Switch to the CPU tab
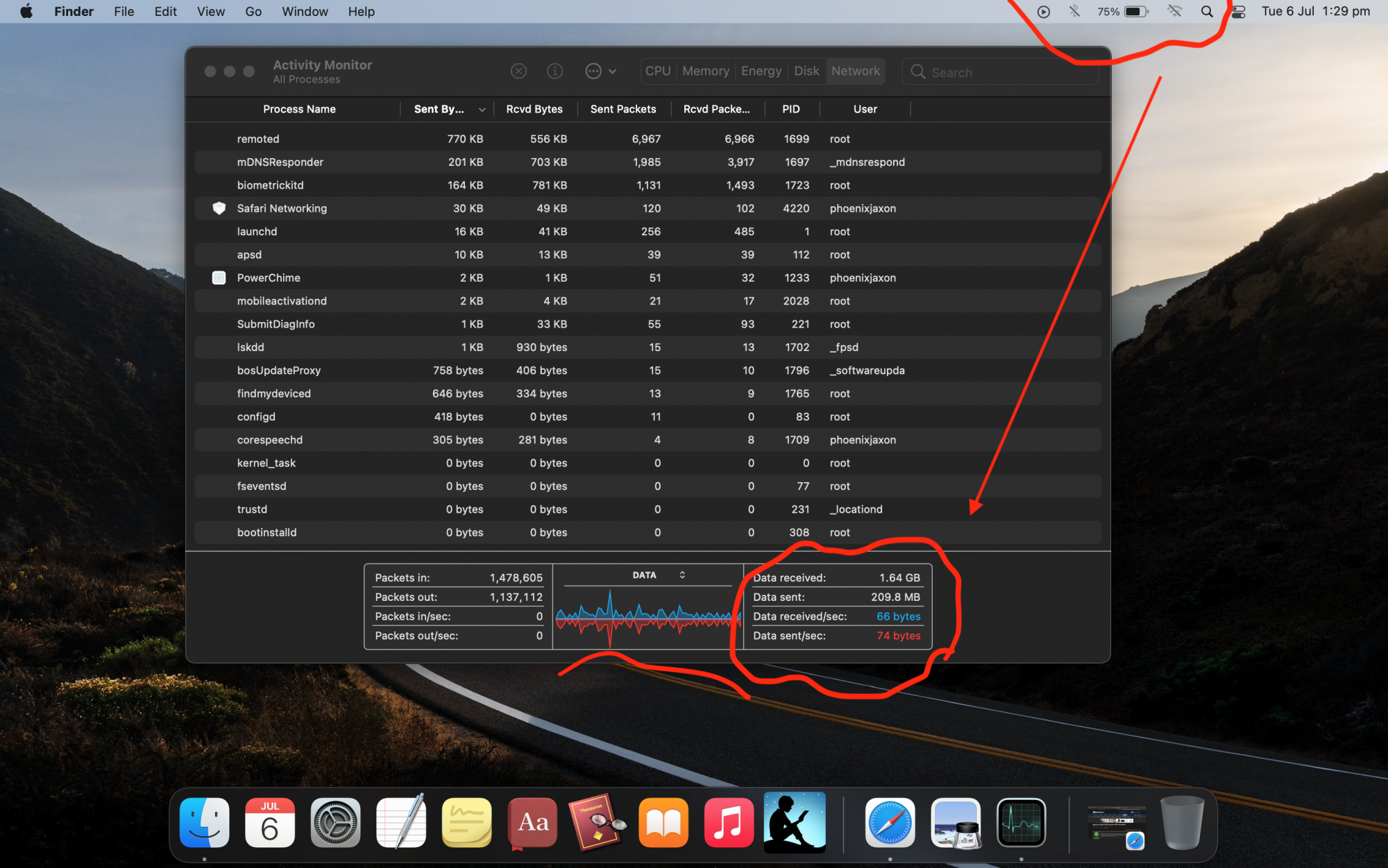 coord(657,71)
